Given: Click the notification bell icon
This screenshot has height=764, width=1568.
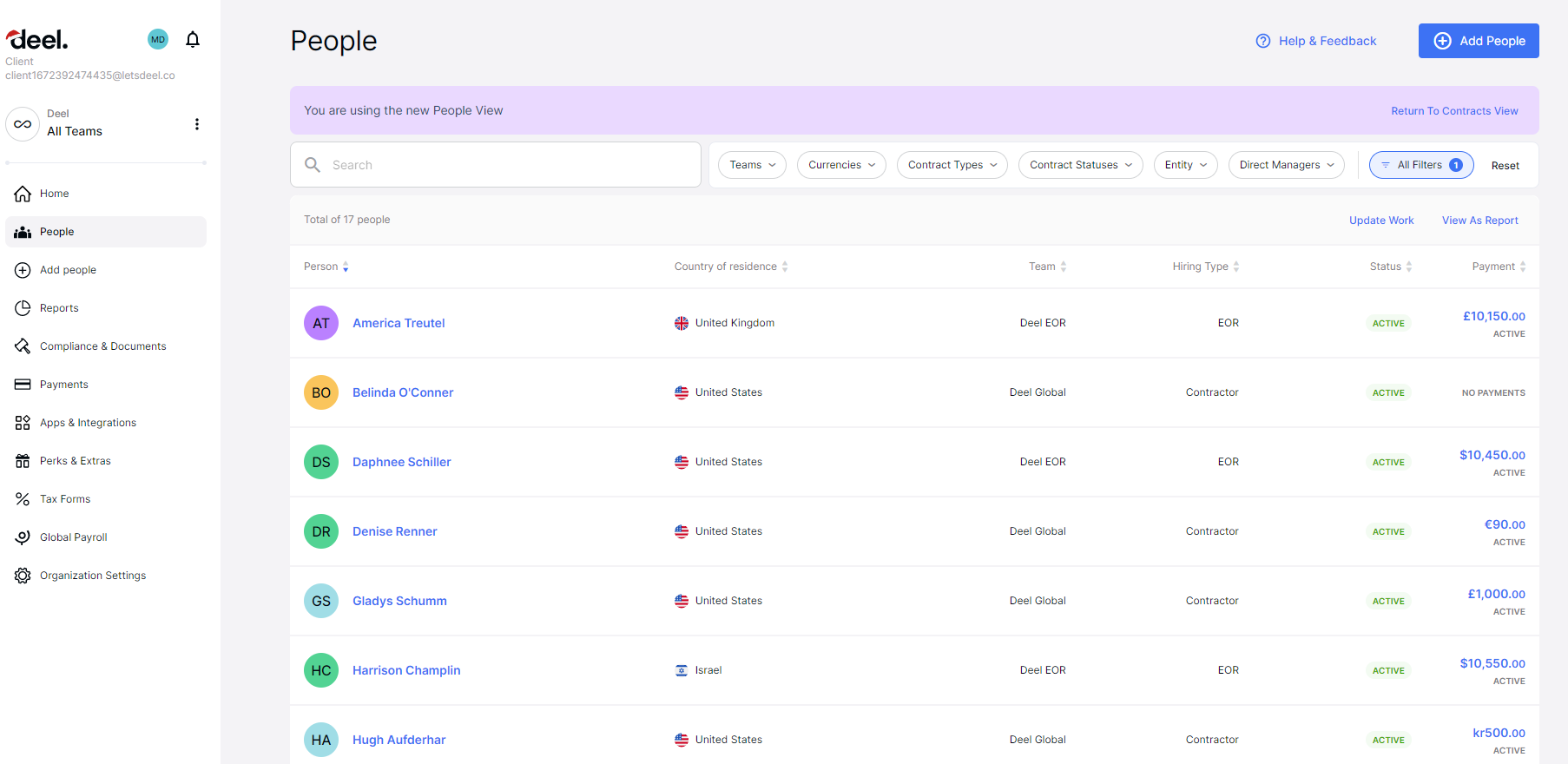Looking at the screenshot, I should 193,39.
